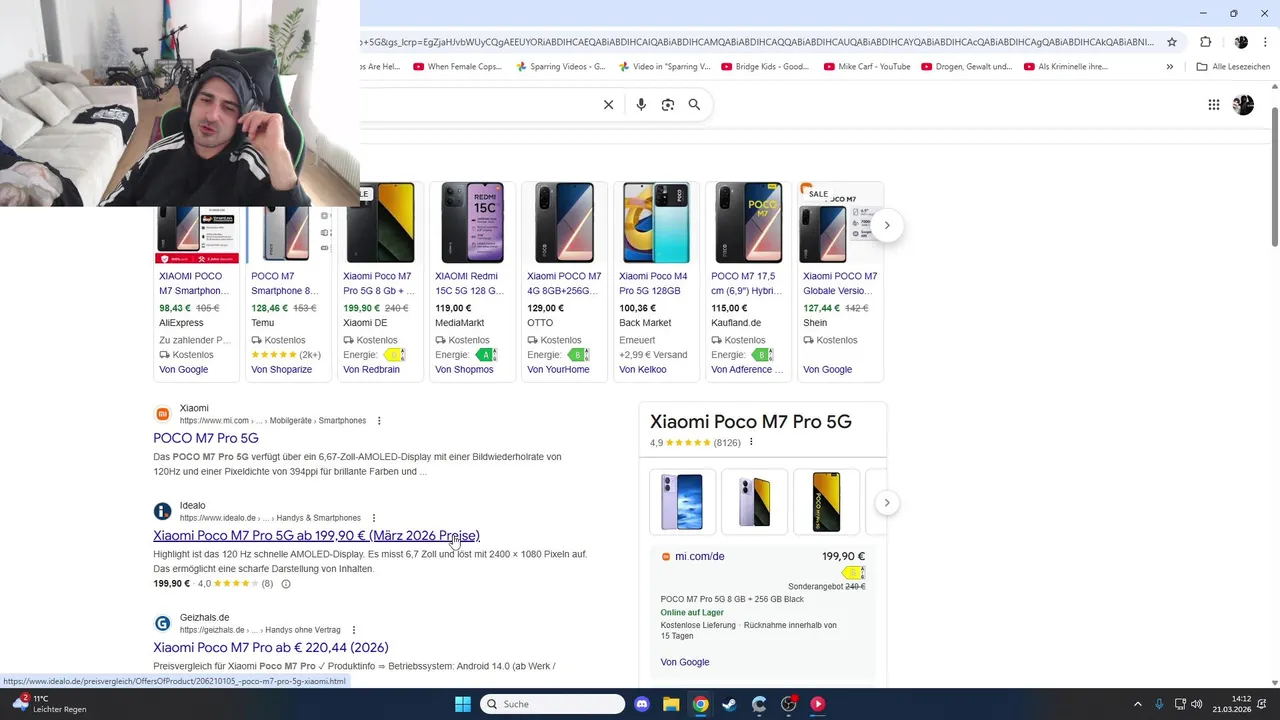Open bookmark When Female Cops
This screenshot has height=720, width=1280.
(457, 67)
